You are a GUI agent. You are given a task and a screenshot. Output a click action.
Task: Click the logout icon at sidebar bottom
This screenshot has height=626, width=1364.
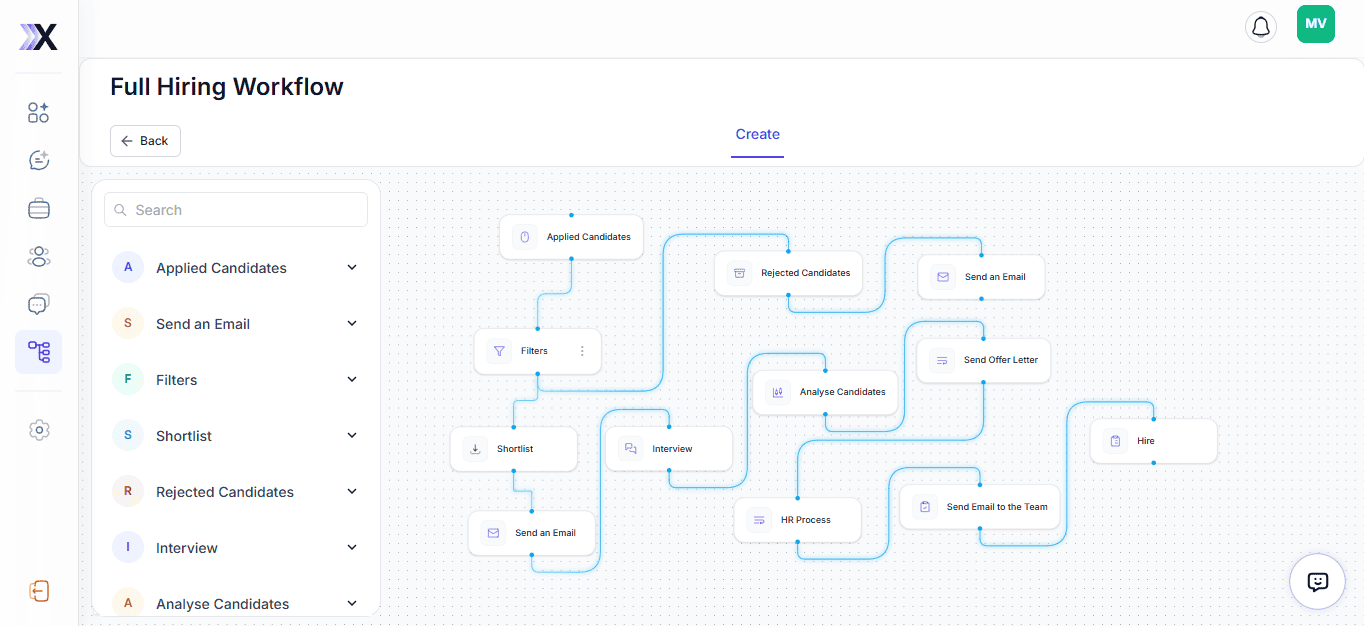point(39,591)
